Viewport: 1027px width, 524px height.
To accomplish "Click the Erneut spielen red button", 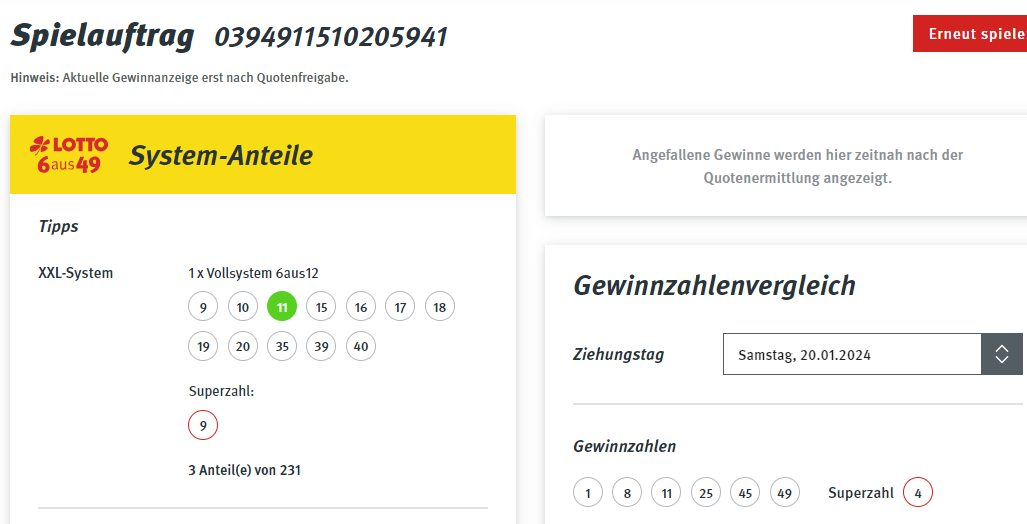I will pos(970,33).
